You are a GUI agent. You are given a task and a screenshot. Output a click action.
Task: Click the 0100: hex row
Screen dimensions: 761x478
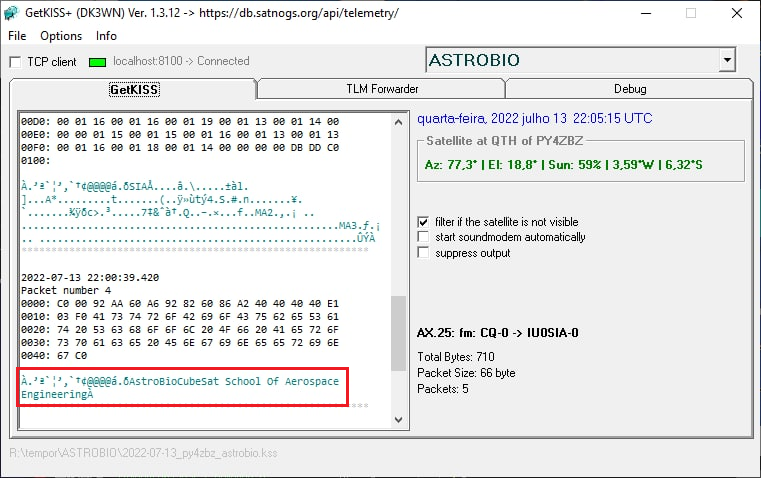[35, 161]
